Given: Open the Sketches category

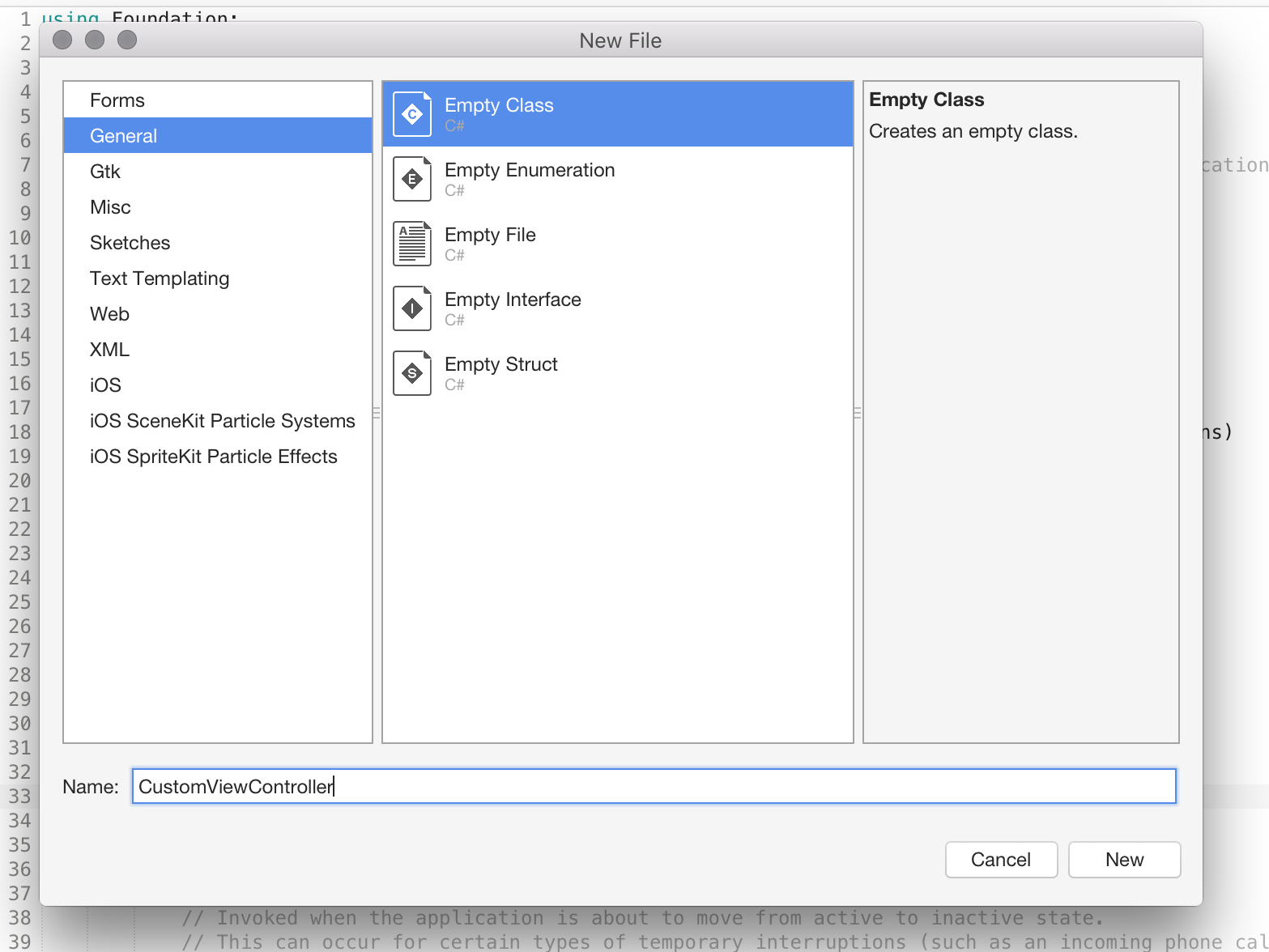Looking at the screenshot, I should (x=130, y=242).
